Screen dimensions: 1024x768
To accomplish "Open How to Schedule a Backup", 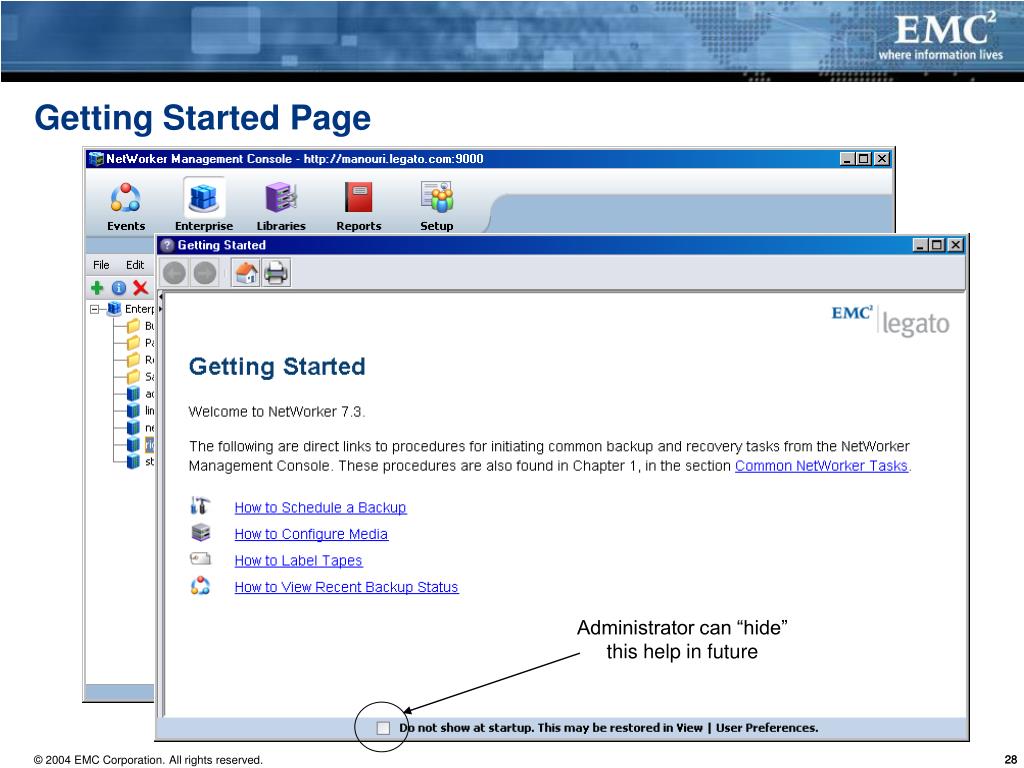I will coord(320,507).
